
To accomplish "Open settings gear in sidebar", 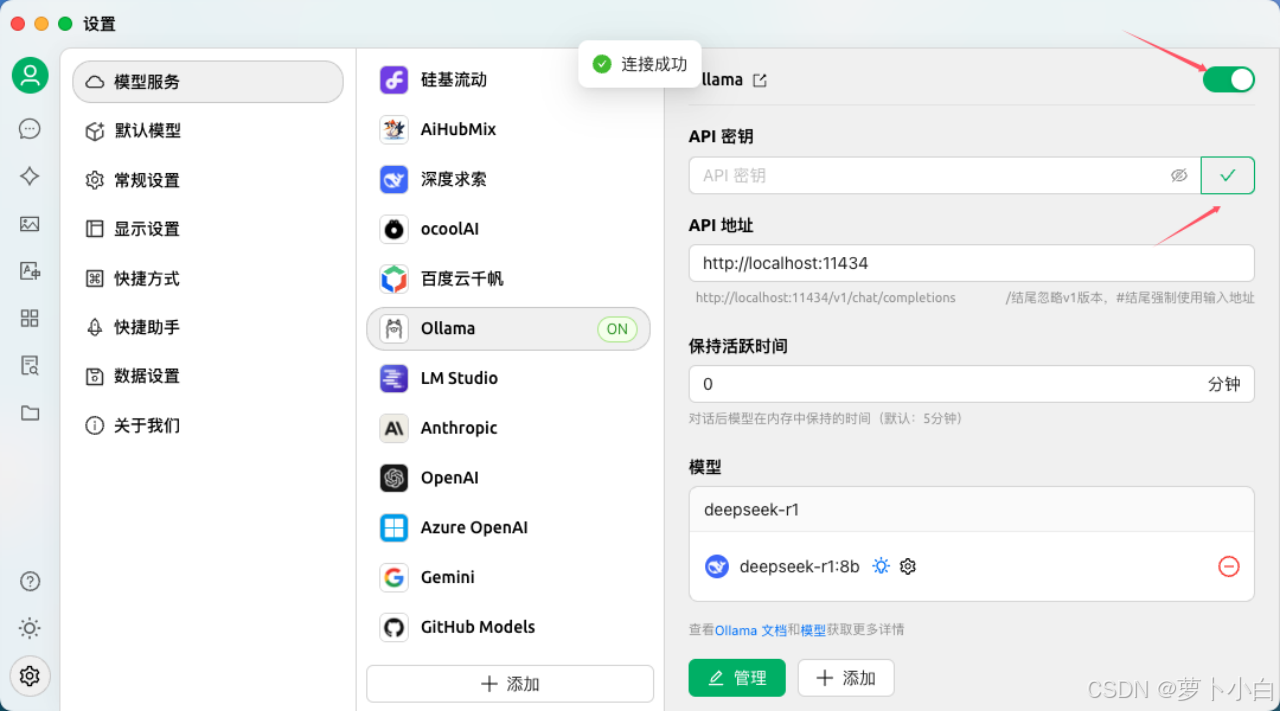I will tap(30, 676).
